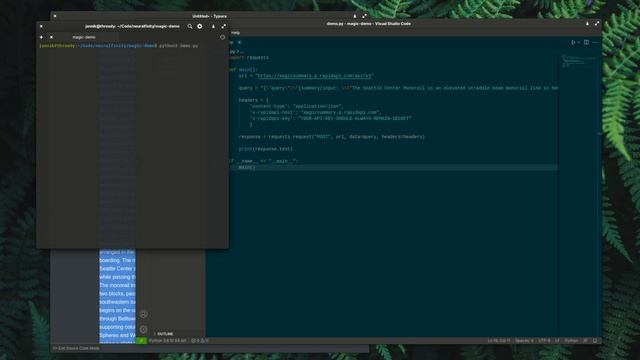Click the feedback icon in the VS Code status bar
The height and width of the screenshot is (360, 640).
(x=585, y=340)
